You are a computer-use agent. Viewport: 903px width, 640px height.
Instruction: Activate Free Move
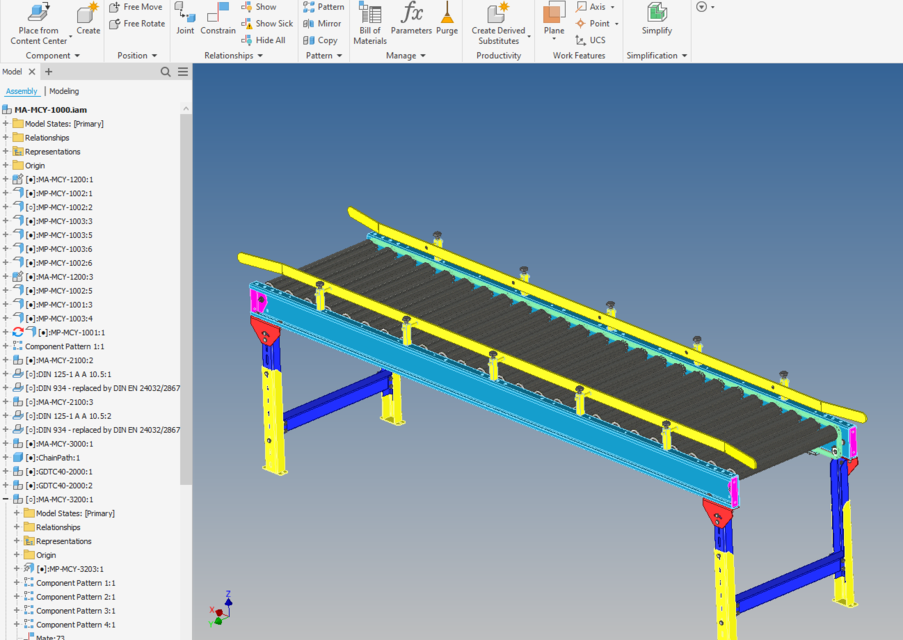(x=136, y=6)
